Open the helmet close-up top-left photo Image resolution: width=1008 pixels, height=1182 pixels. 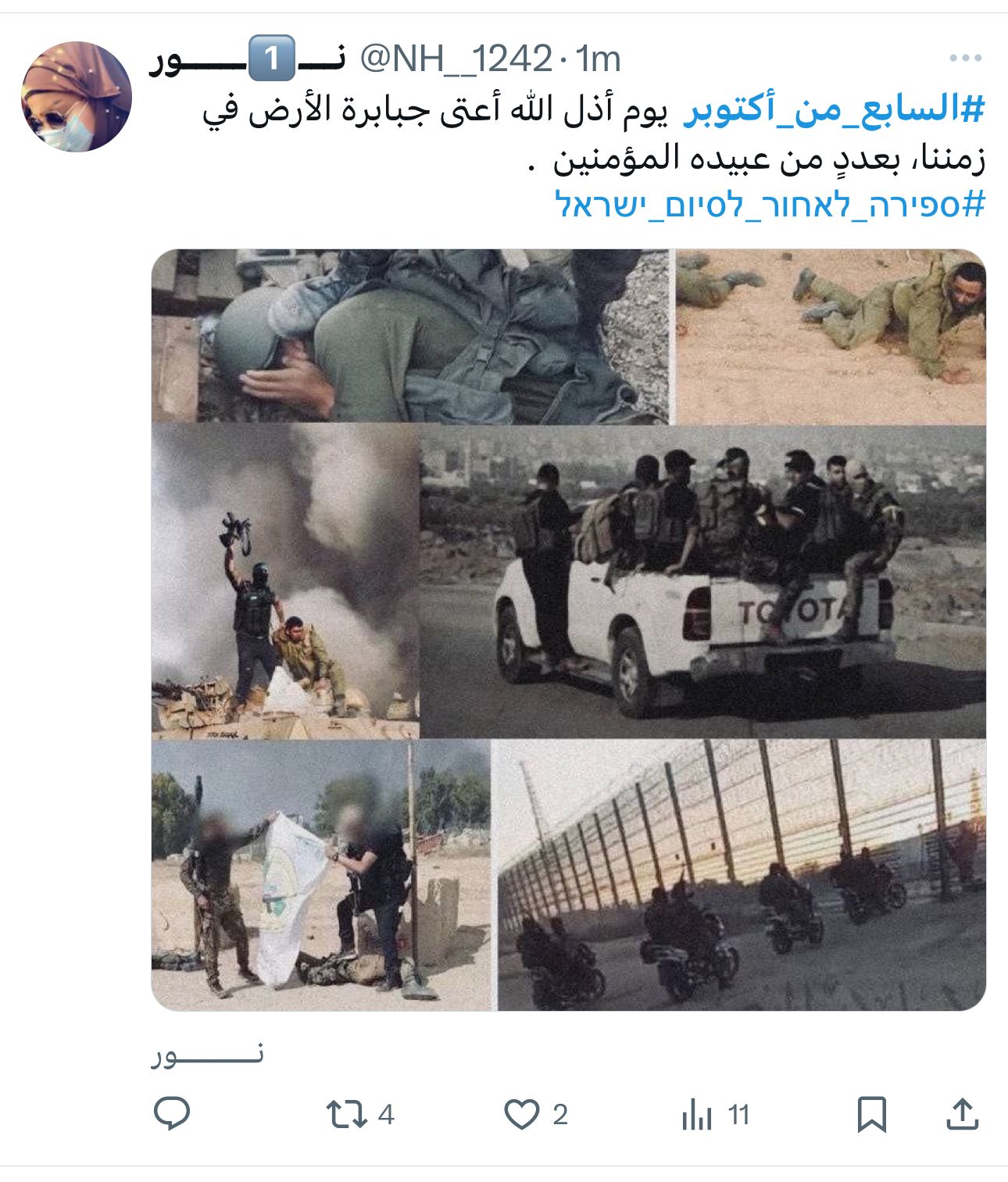pos(410,337)
